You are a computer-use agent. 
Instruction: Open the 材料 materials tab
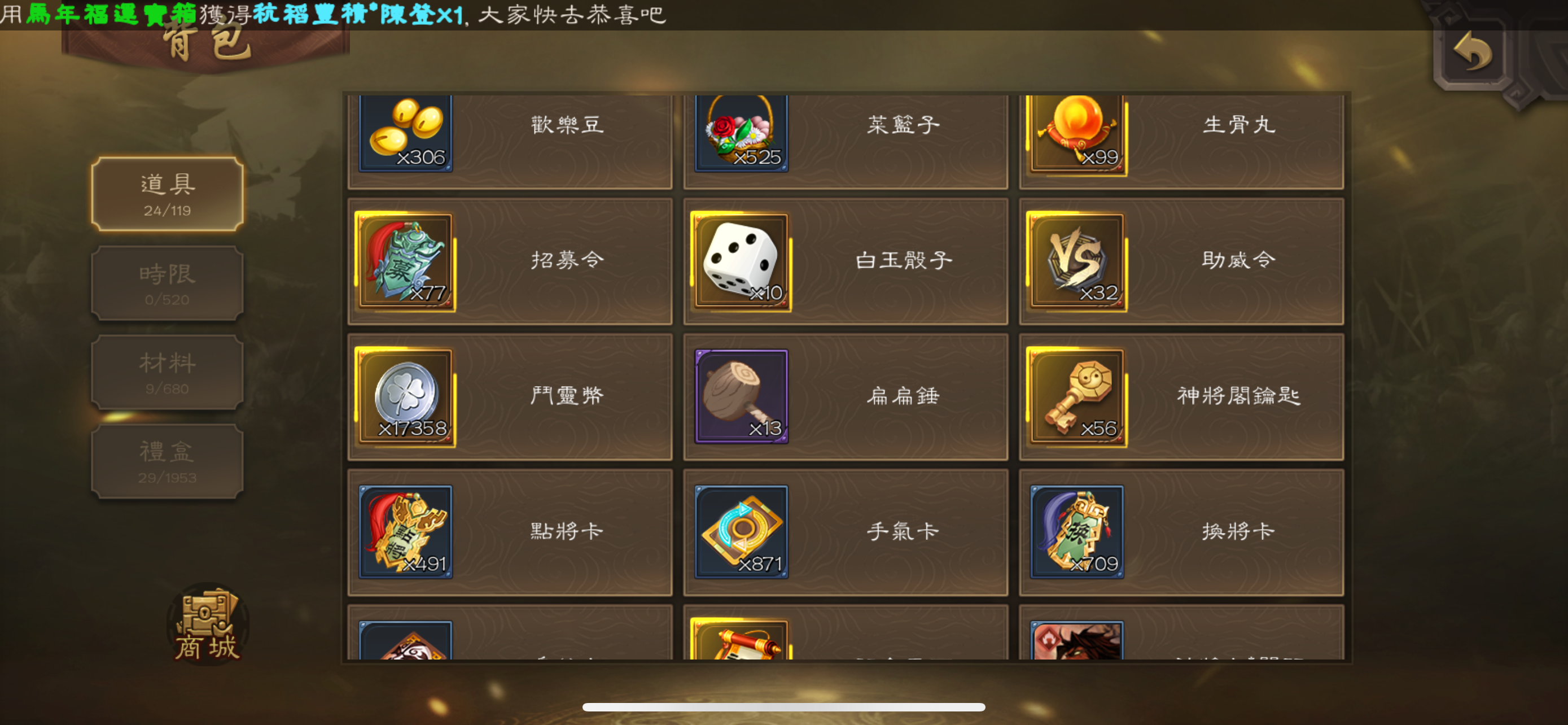click(168, 372)
